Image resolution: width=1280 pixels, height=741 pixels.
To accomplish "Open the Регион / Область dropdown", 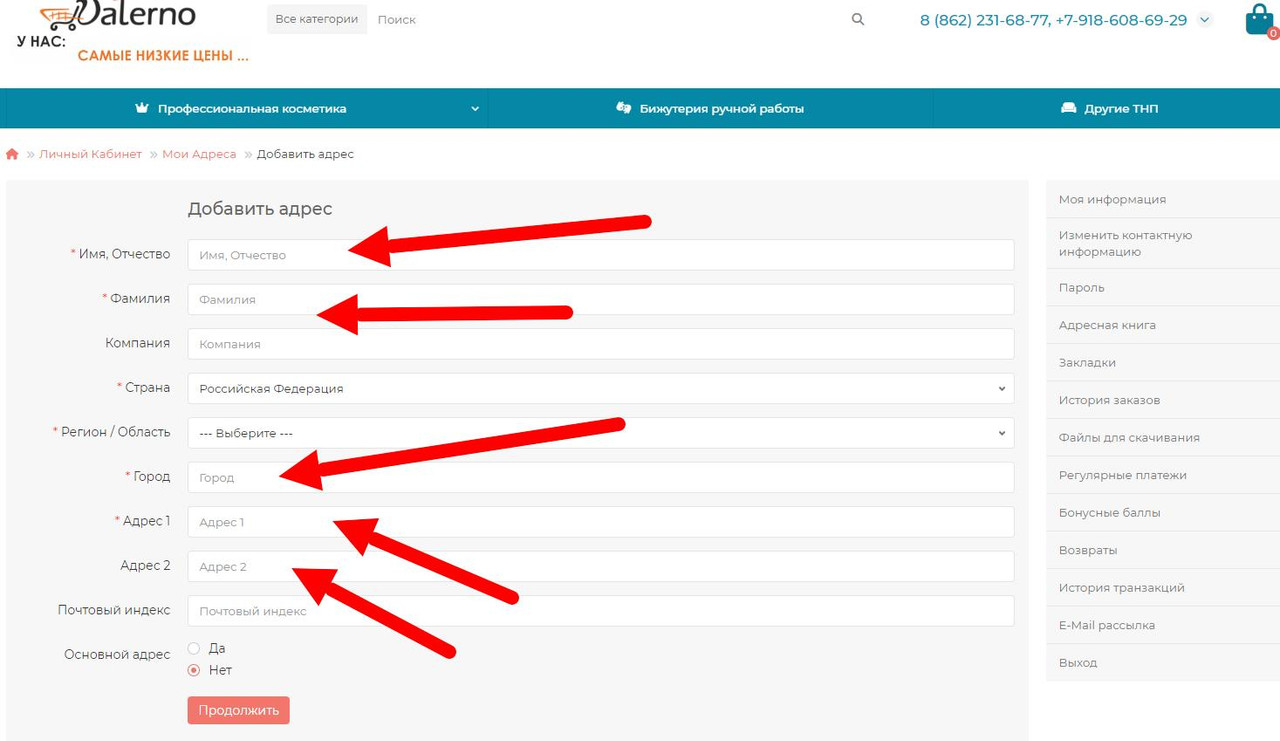I will coord(601,433).
